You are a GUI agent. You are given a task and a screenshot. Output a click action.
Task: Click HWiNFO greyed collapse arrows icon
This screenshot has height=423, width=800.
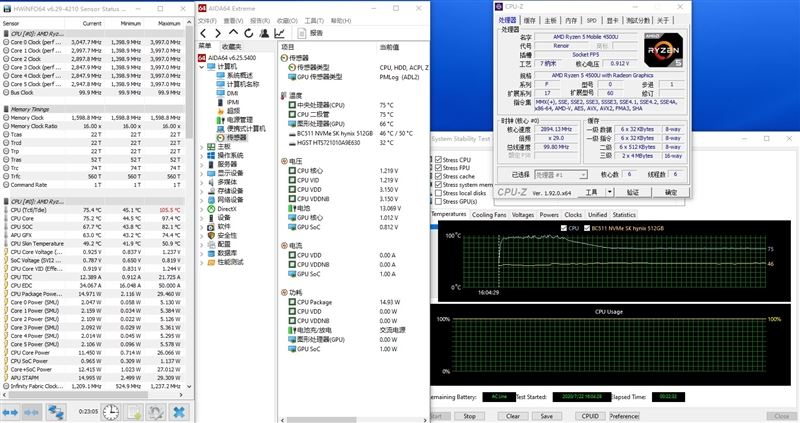tap(31, 412)
